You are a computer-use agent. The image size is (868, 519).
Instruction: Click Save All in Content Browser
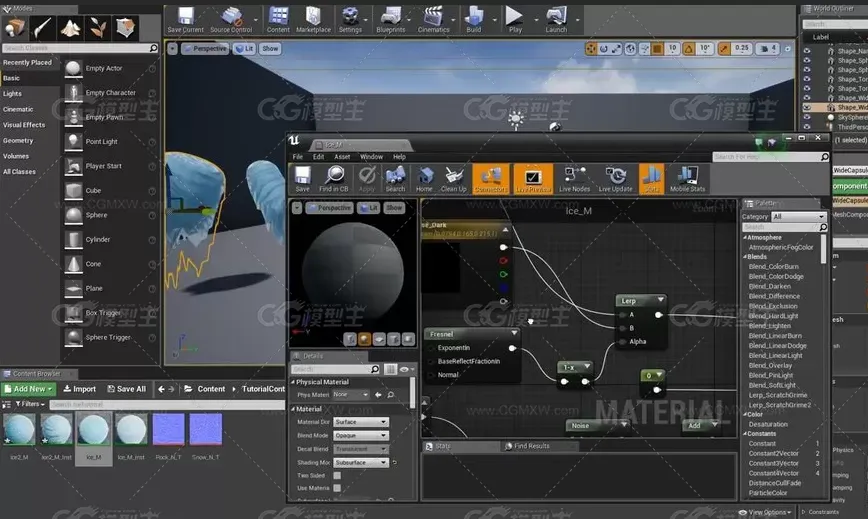point(127,389)
